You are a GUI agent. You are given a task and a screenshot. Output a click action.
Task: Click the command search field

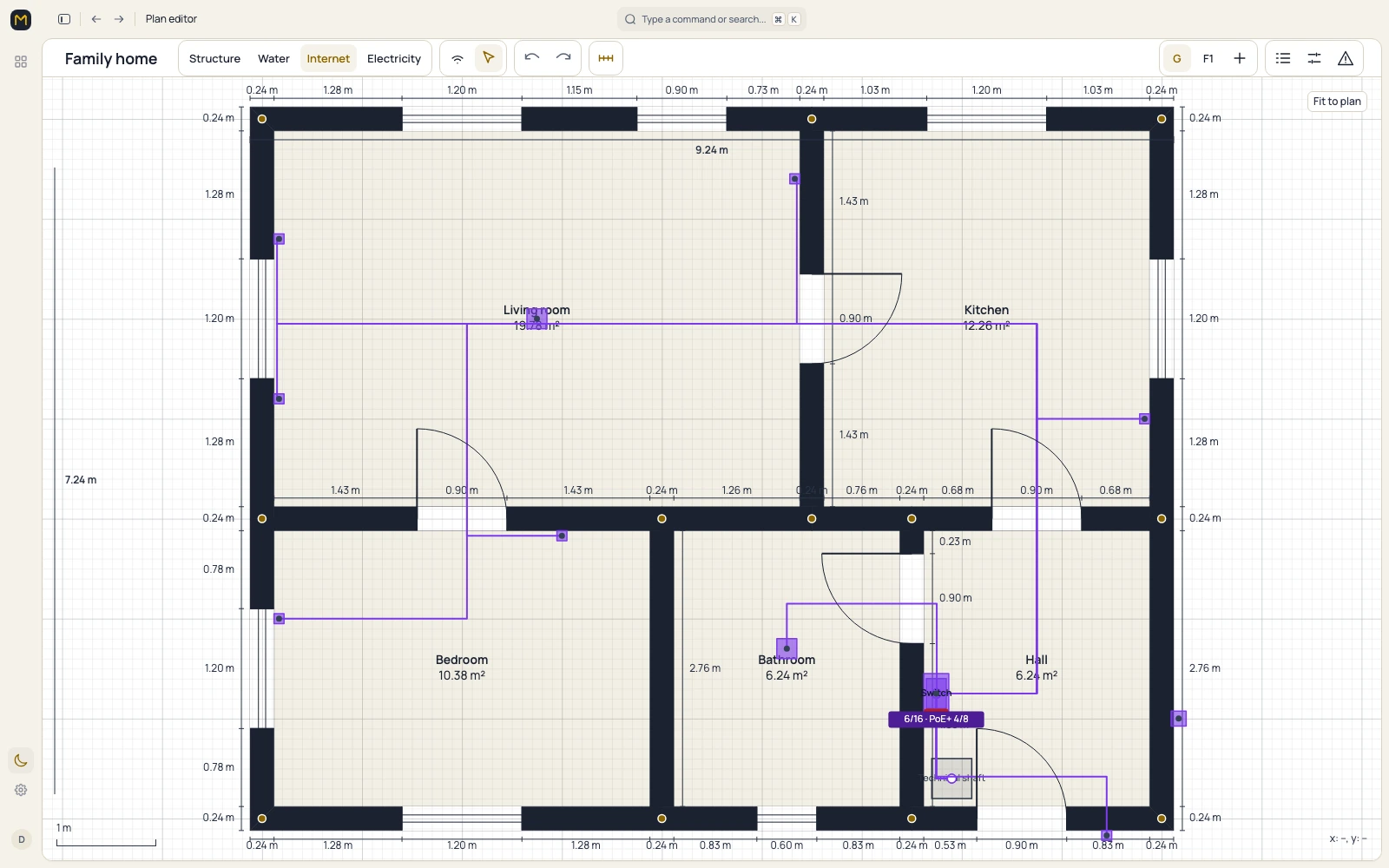[712, 19]
